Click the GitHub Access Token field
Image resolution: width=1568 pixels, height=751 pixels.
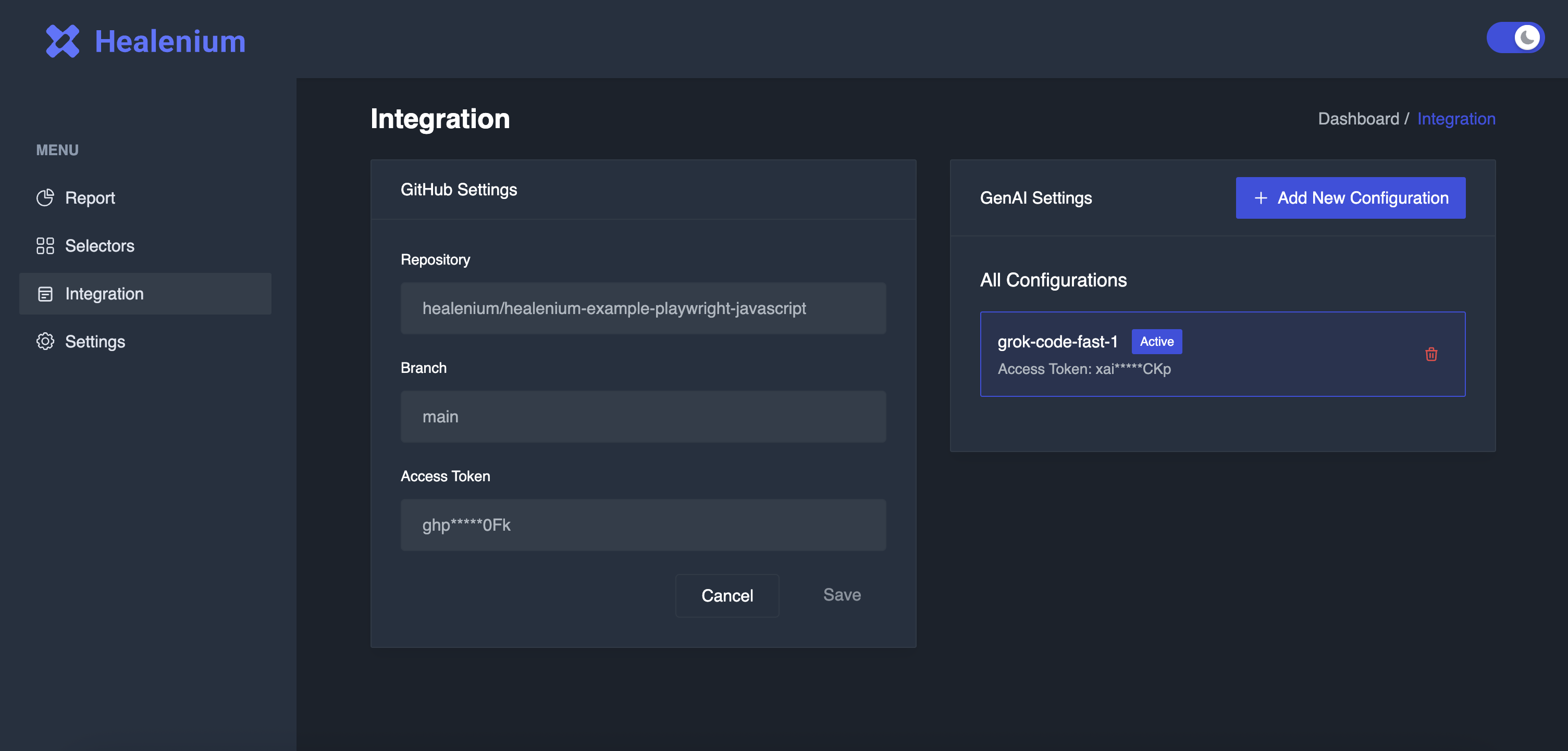pyautogui.click(x=643, y=525)
